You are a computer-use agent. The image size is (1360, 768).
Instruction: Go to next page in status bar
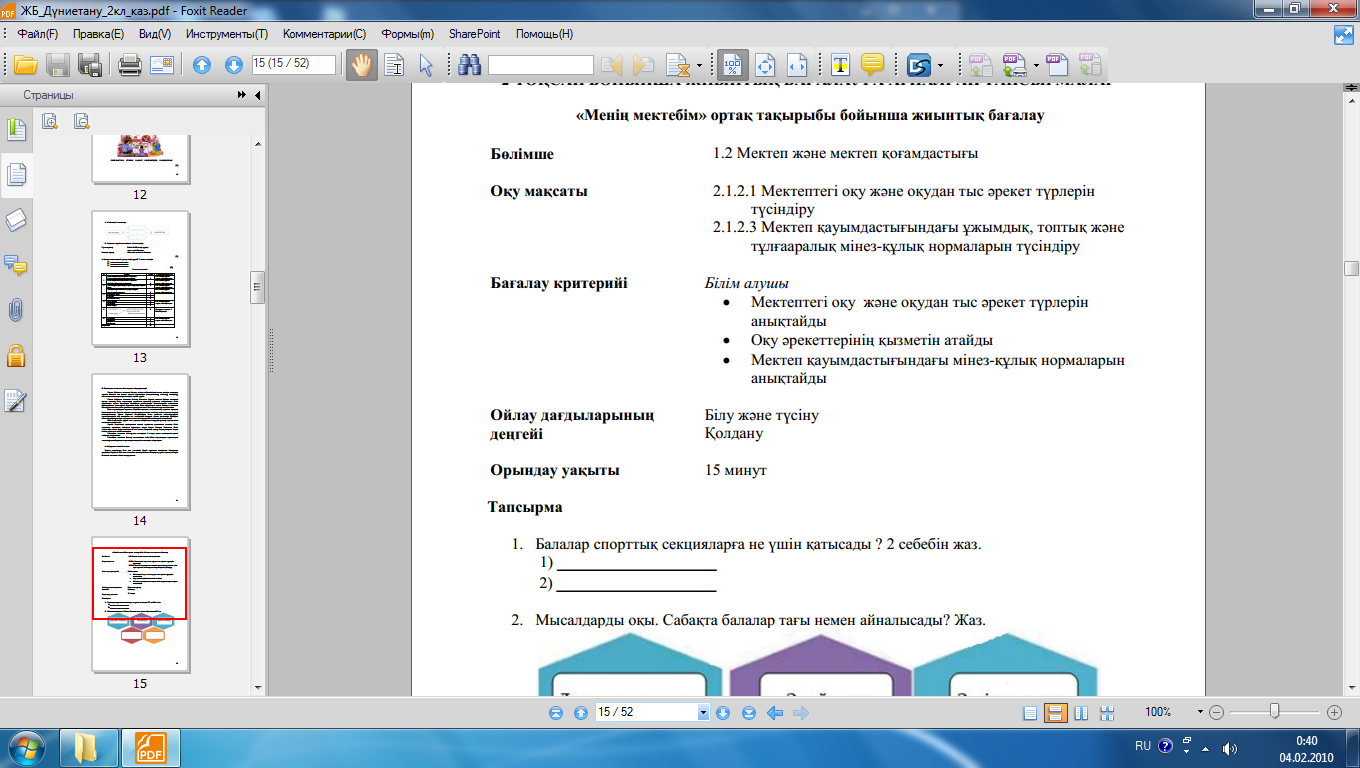click(x=724, y=713)
